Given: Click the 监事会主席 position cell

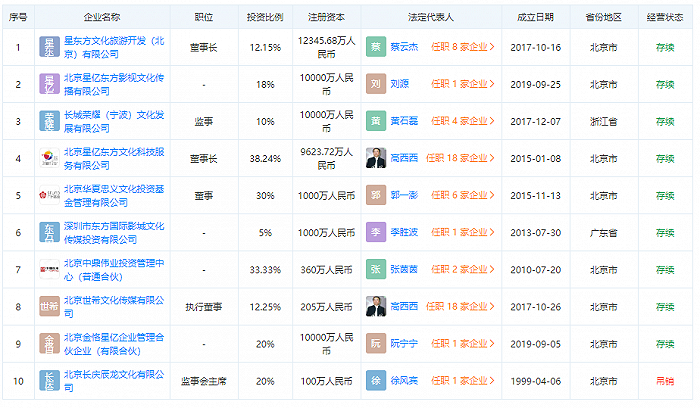Looking at the screenshot, I should tap(204, 381).
